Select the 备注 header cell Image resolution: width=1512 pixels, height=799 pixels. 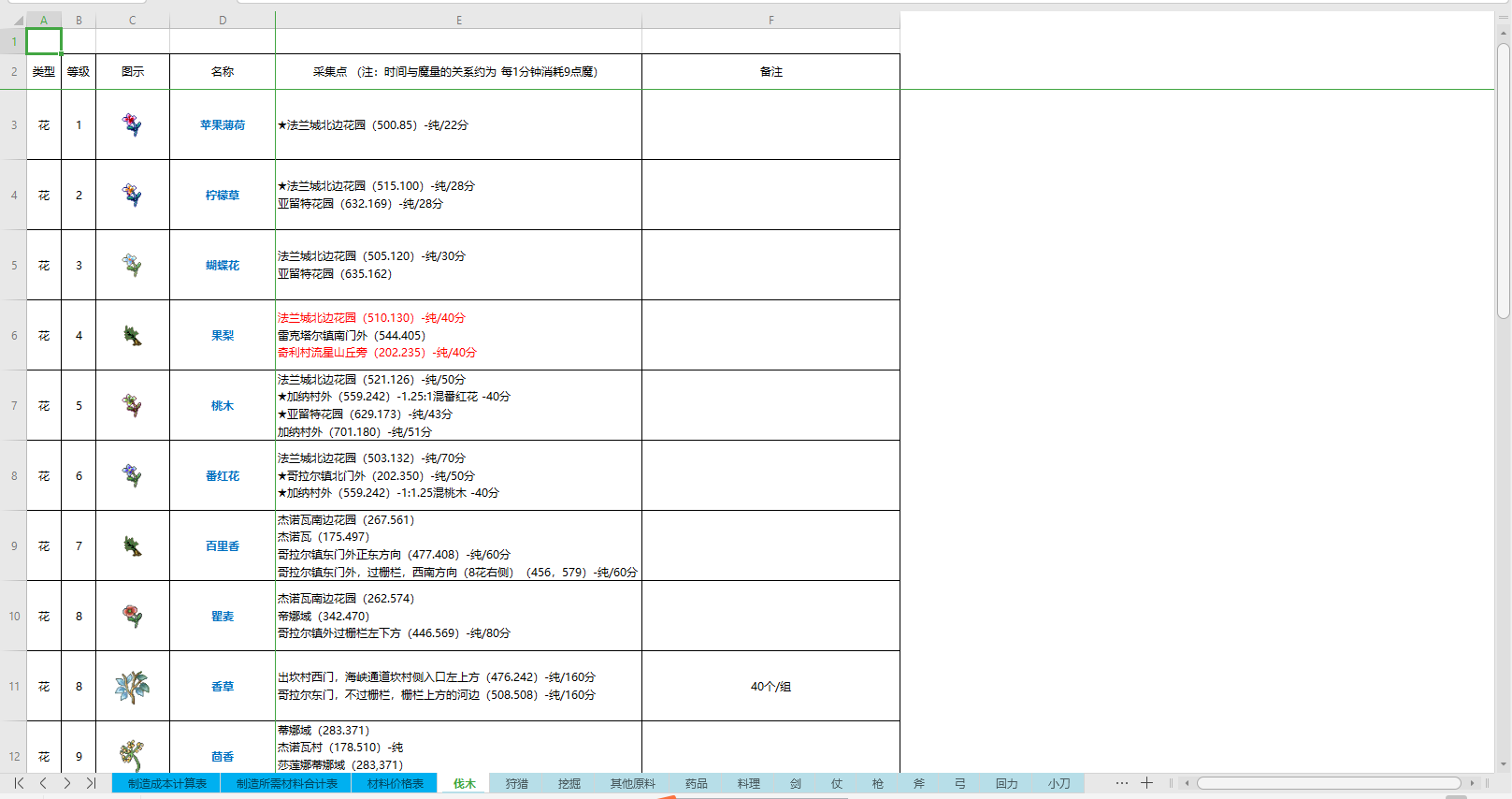[771, 71]
